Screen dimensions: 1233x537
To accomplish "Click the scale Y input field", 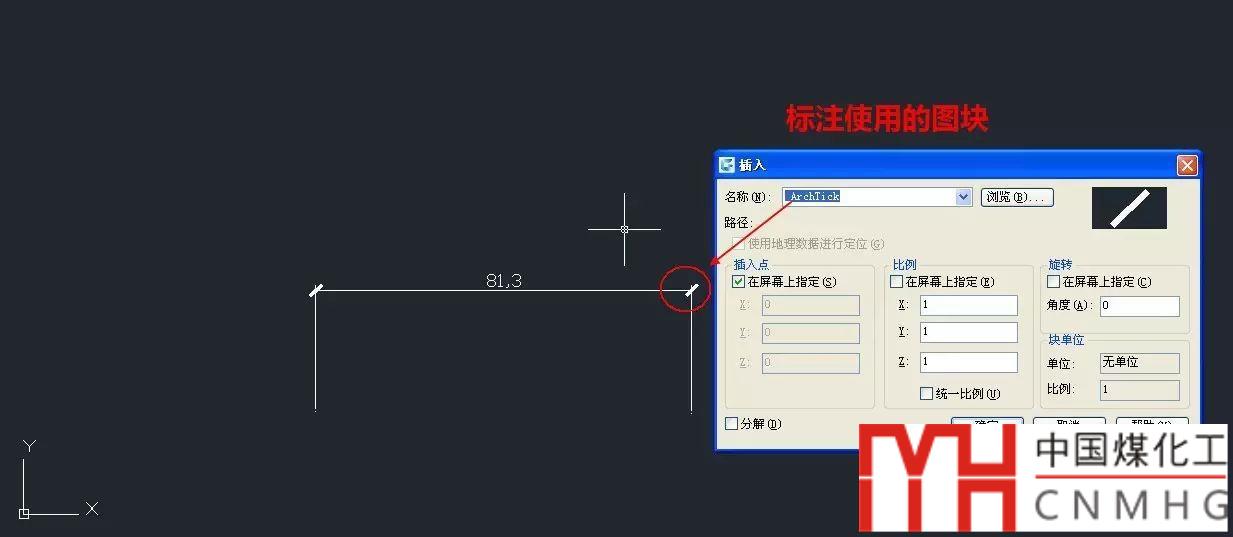I will point(968,332).
